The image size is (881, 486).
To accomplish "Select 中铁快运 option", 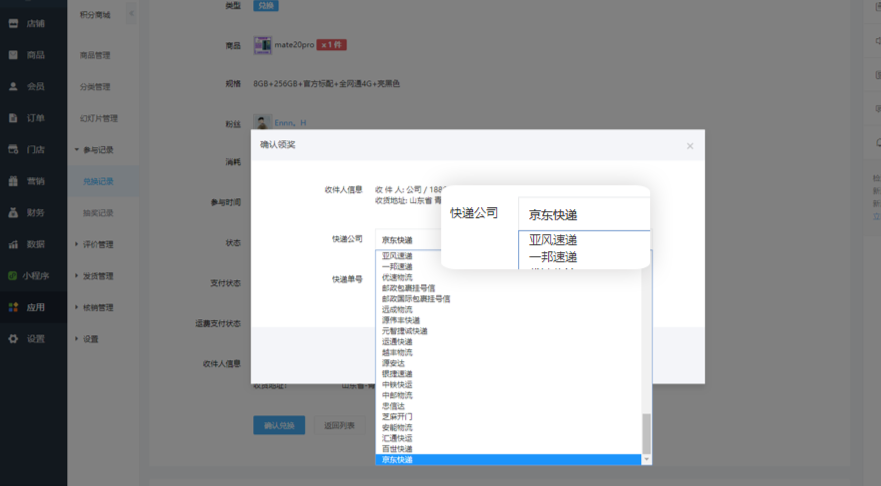I will coord(508,384).
